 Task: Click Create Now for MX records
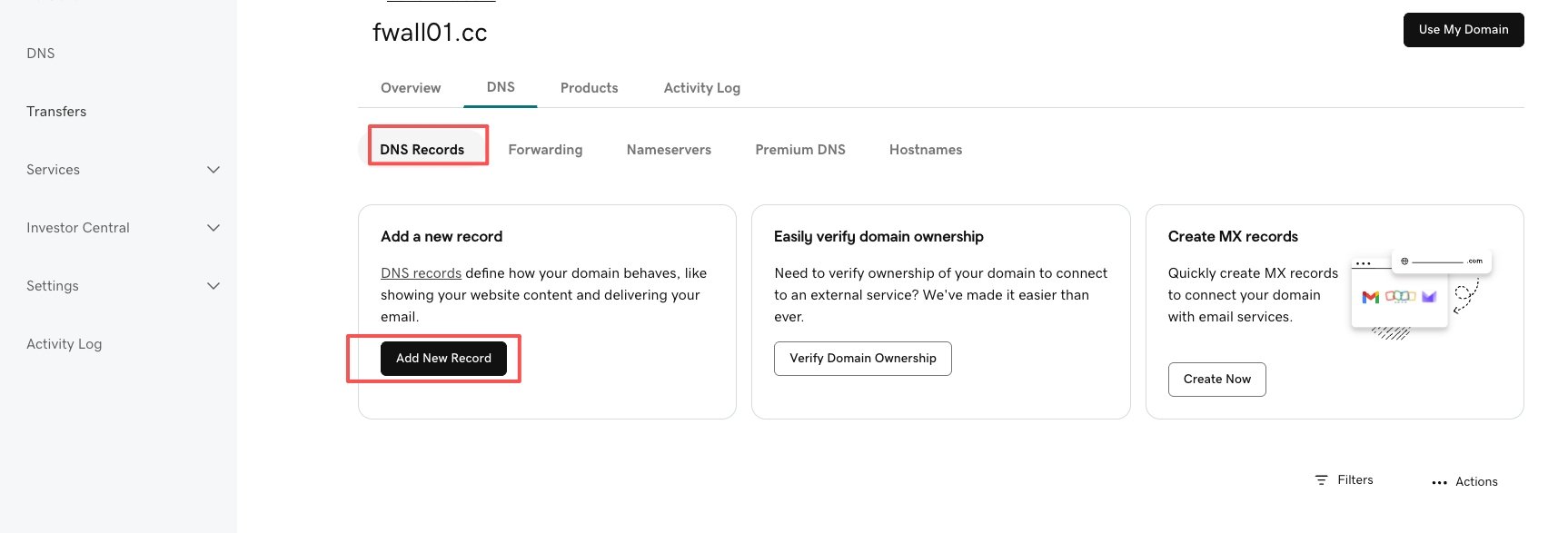[x=1216, y=380]
